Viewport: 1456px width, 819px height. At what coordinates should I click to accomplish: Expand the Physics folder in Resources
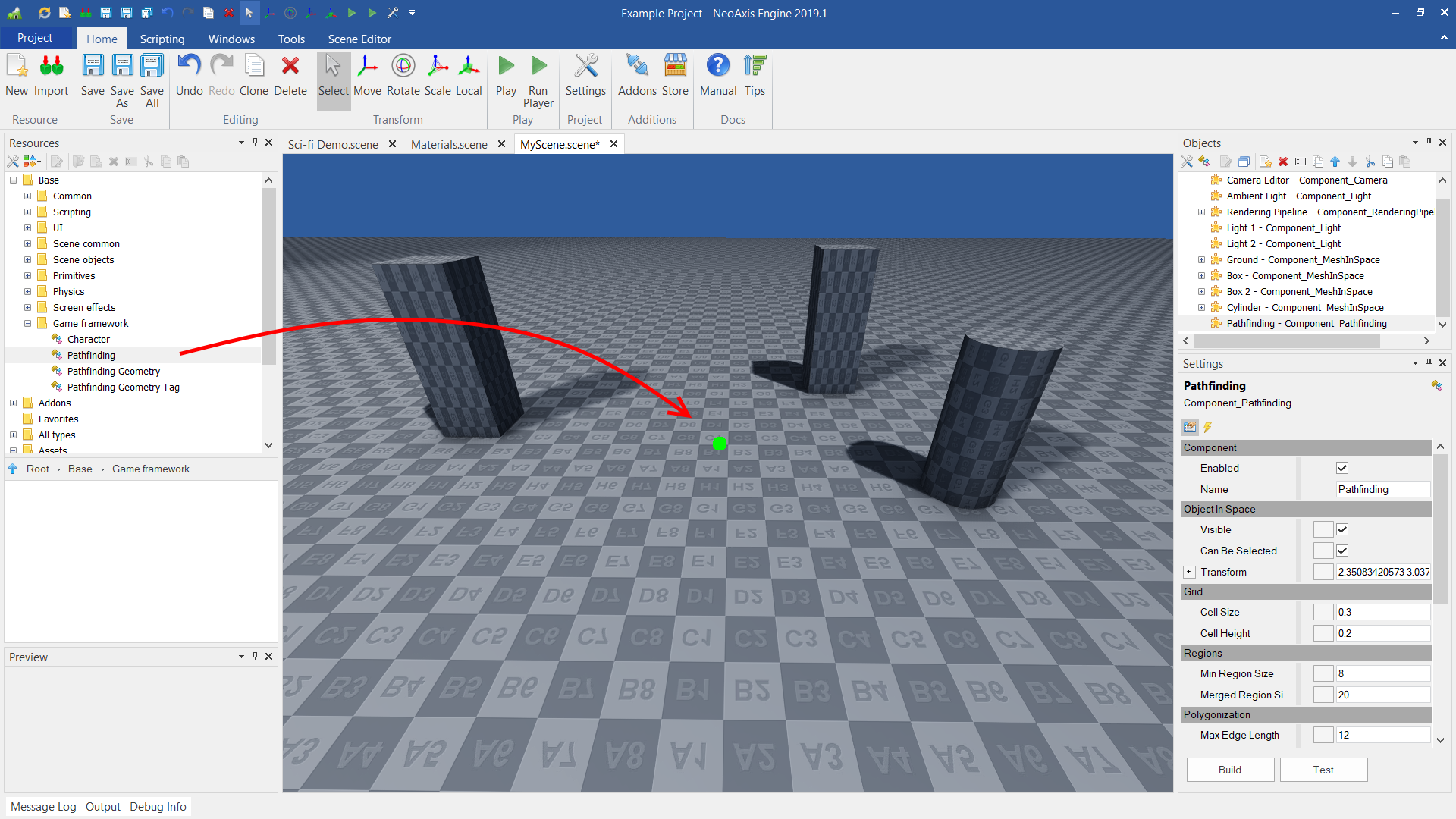click(27, 292)
